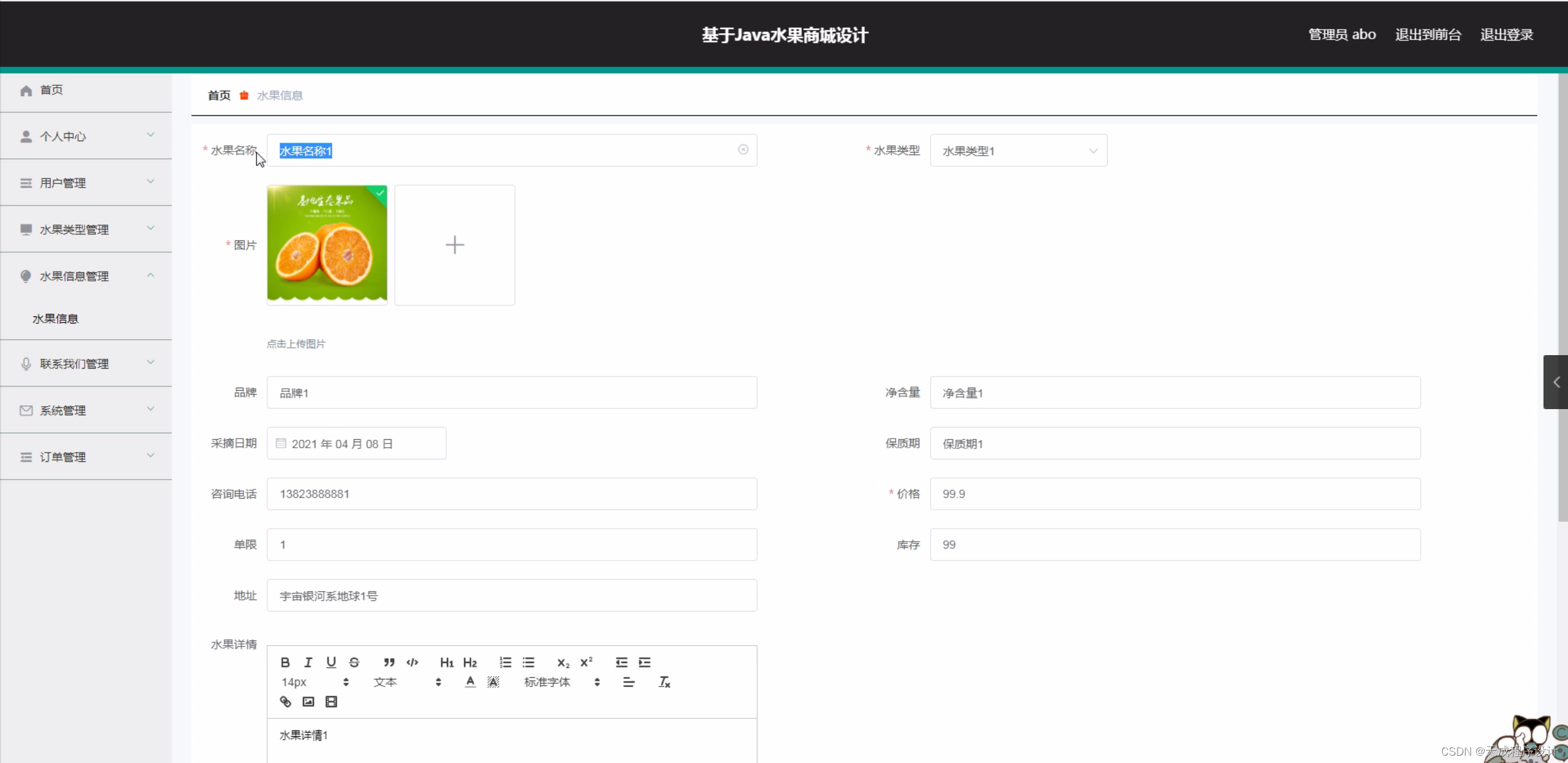Toggle italic text style
The width and height of the screenshot is (1568, 763).
(x=308, y=662)
